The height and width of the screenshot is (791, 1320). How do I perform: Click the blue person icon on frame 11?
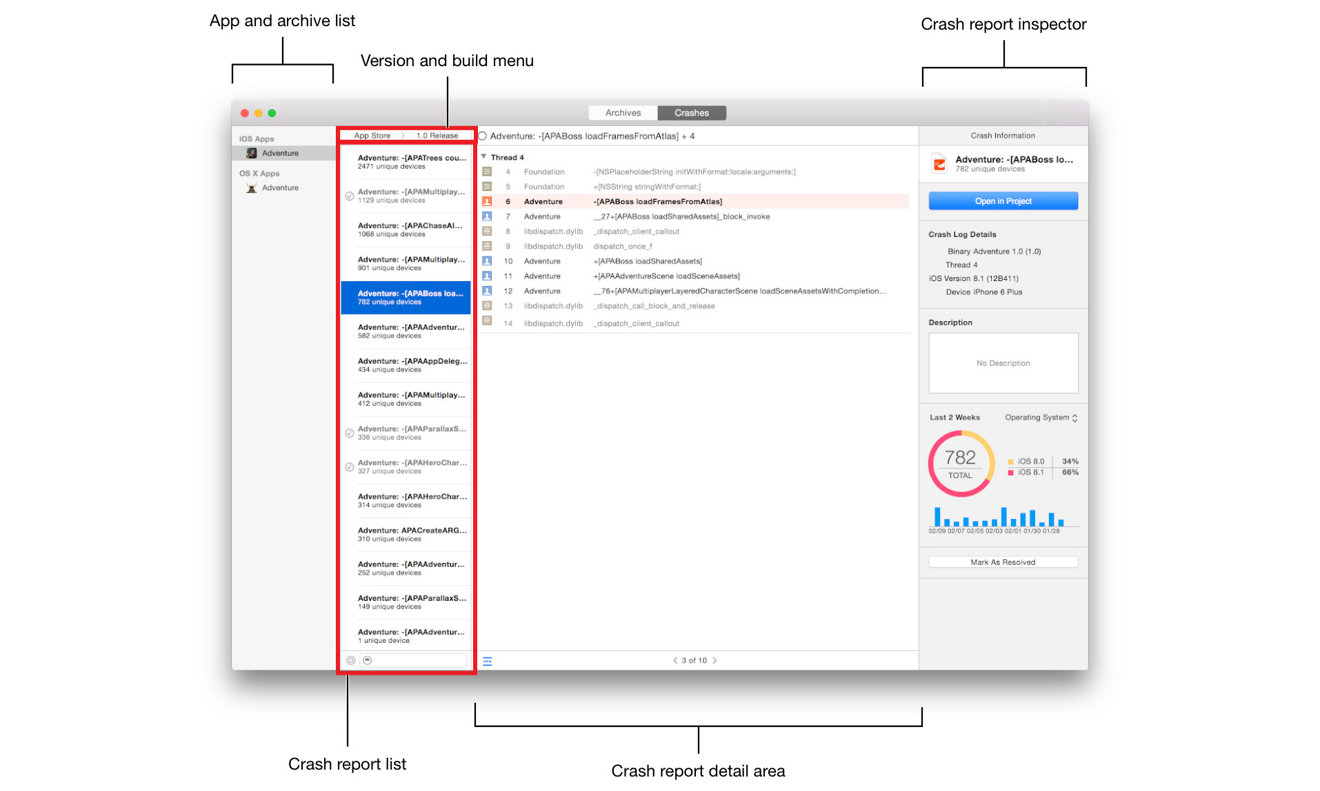click(x=487, y=276)
